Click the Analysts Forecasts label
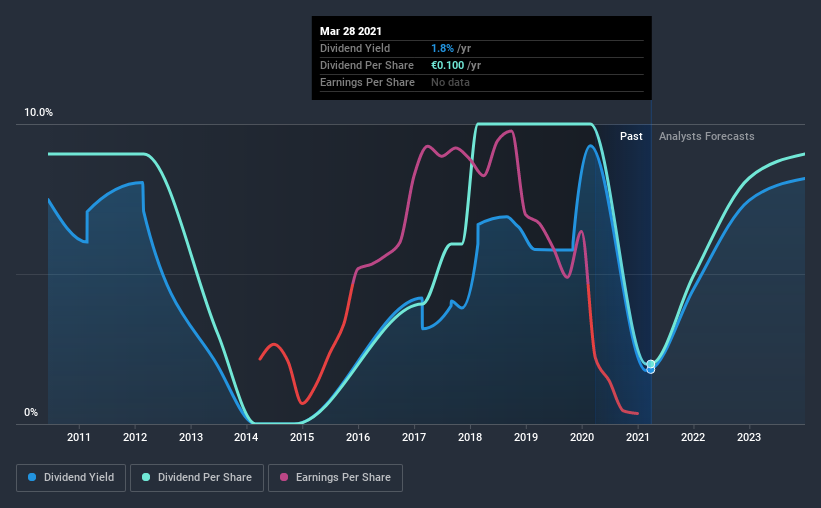Image resolution: width=821 pixels, height=508 pixels. [706, 136]
